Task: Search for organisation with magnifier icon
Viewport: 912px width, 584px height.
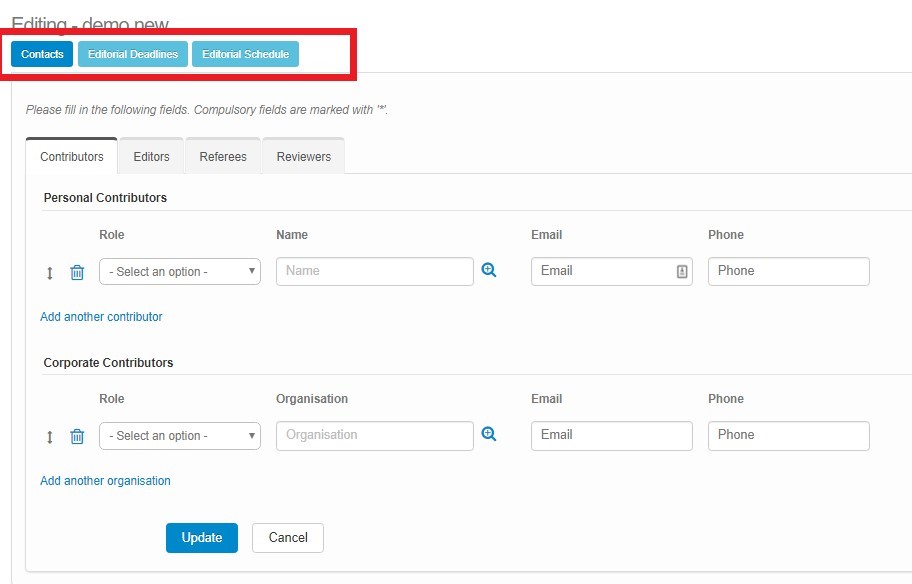Action: point(489,434)
